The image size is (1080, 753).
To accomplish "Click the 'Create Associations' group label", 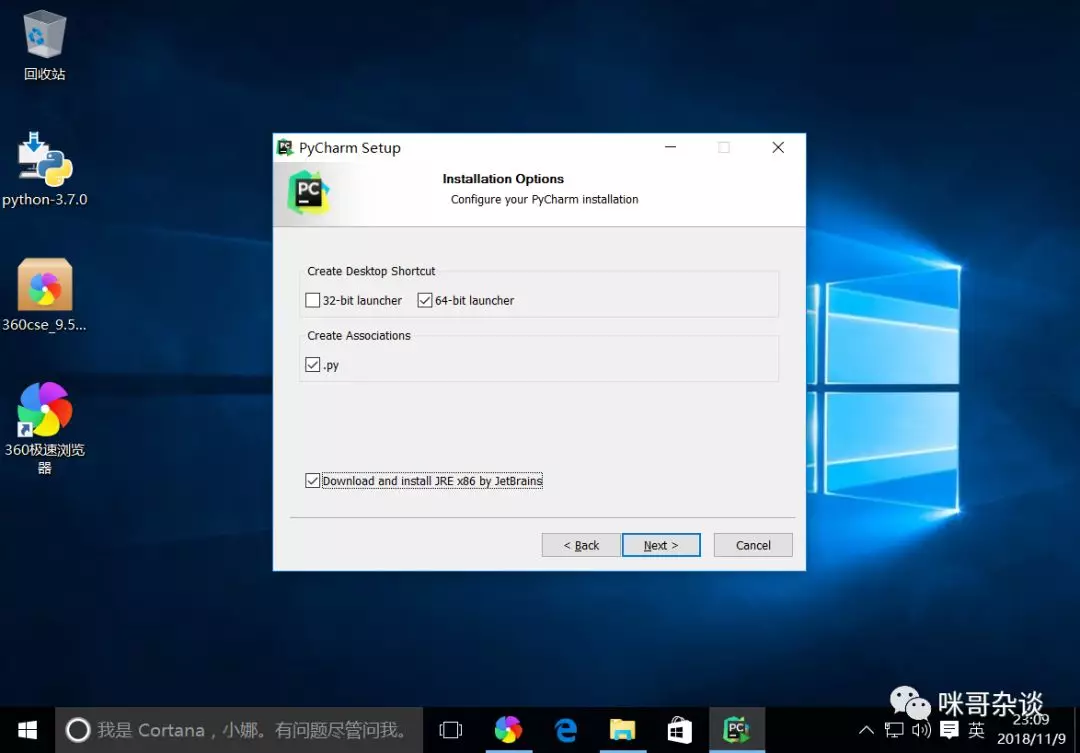I will point(359,336).
